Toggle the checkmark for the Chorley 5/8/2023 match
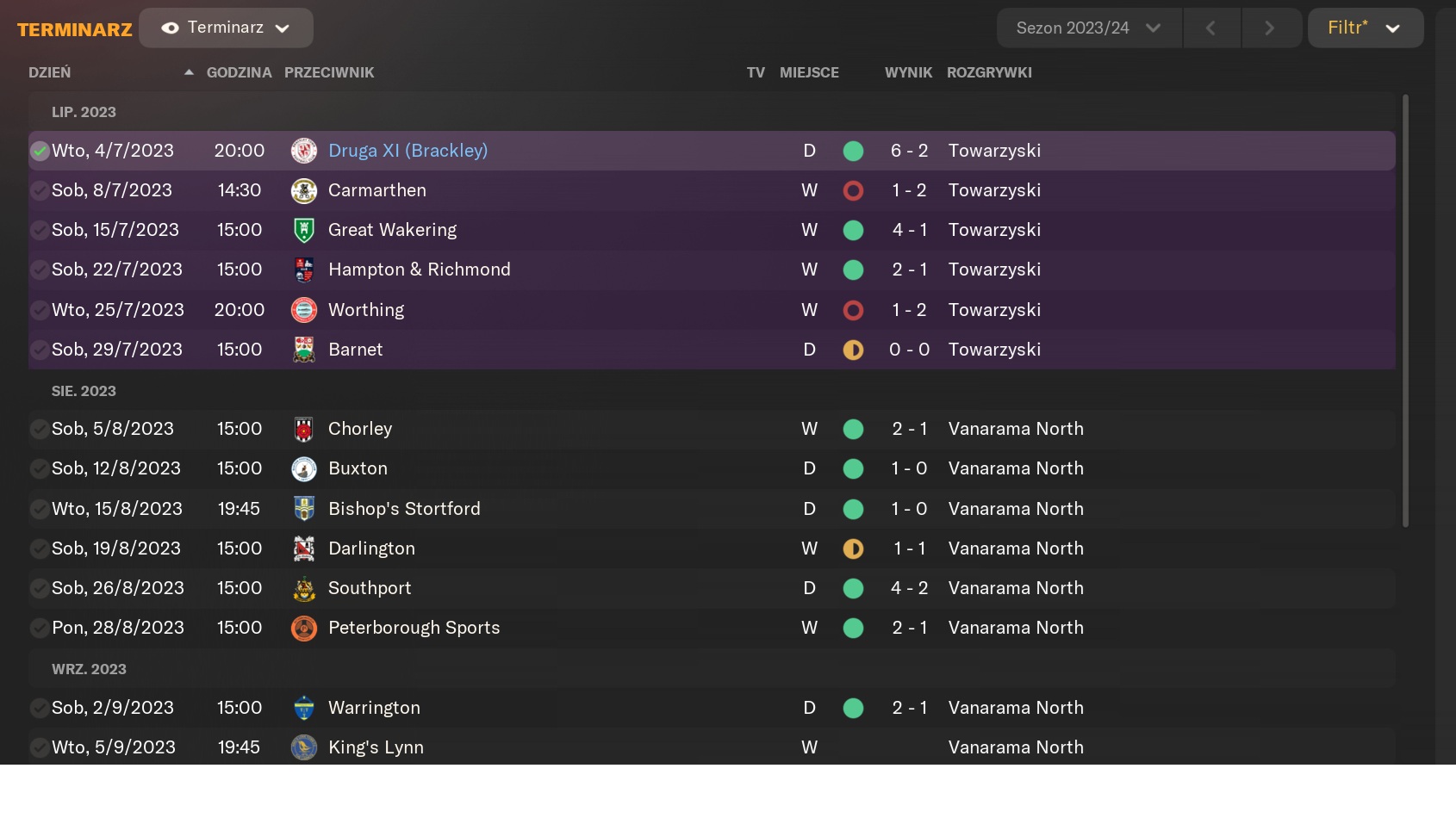1456x818 pixels. [40, 429]
